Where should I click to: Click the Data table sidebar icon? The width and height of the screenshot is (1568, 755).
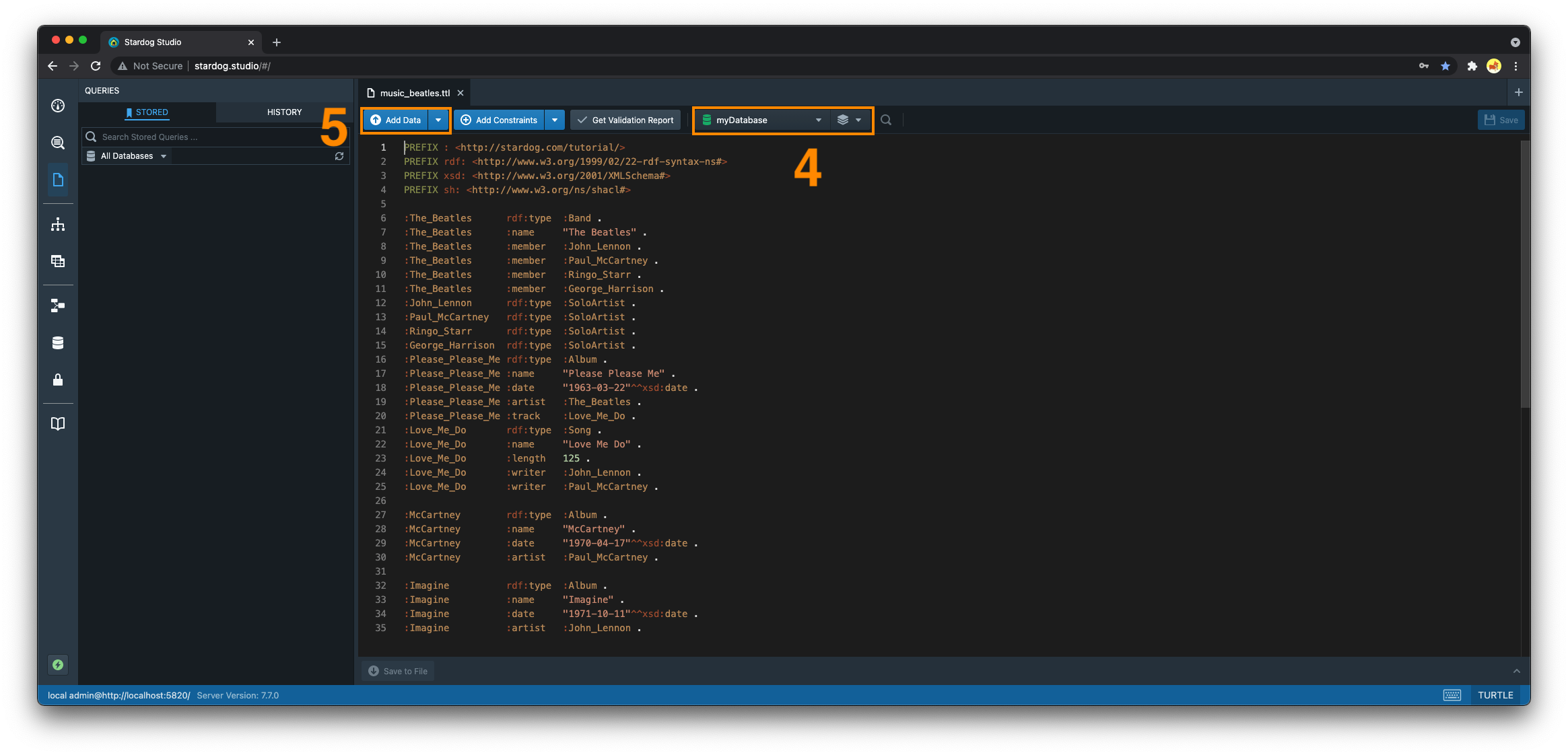pos(58,261)
